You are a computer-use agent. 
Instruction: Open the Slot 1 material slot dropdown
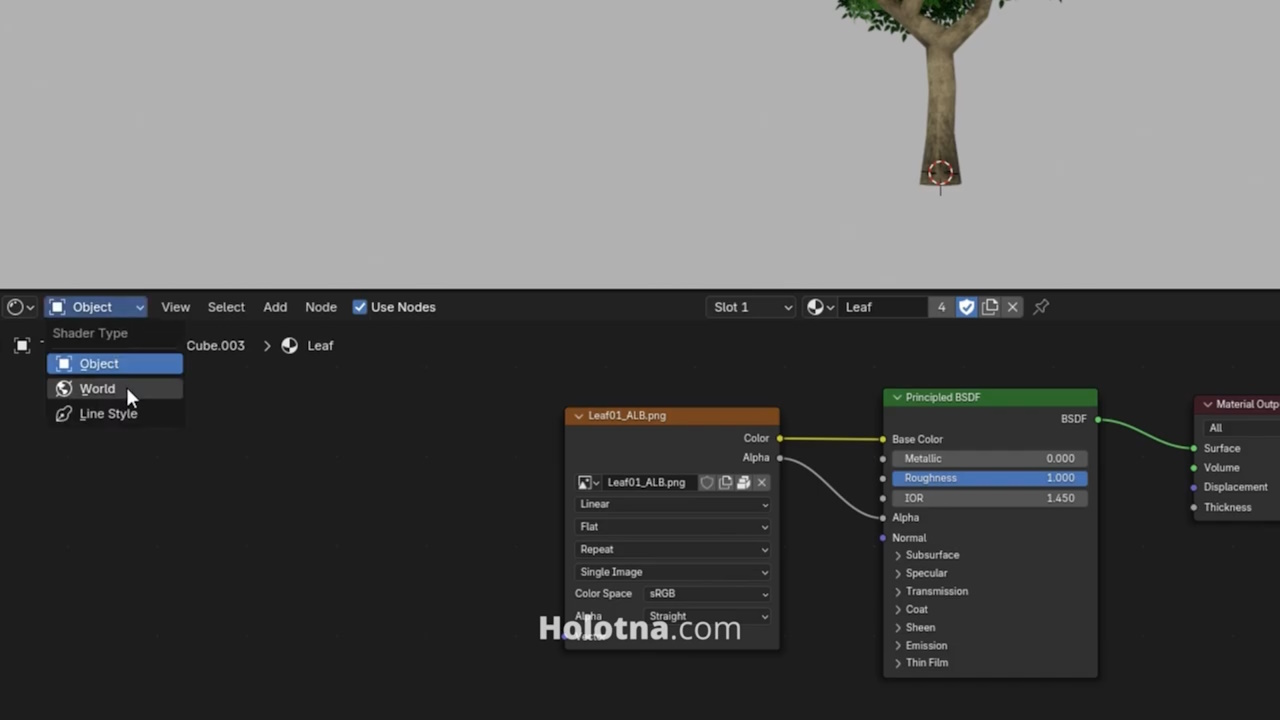(x=752, y=307)
